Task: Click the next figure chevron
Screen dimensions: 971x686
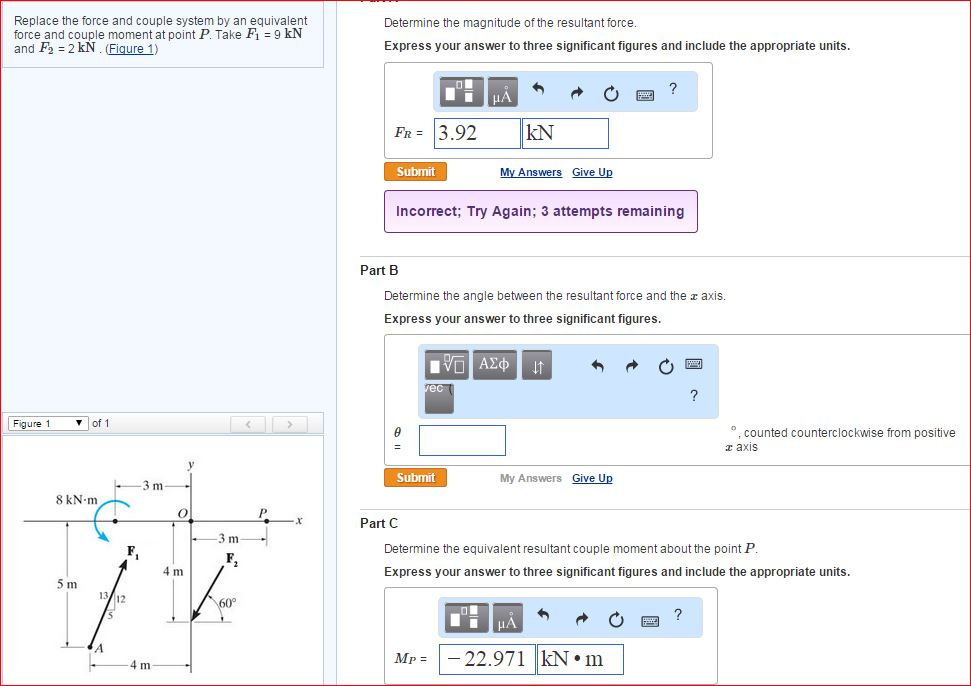Action: point(288,422)
